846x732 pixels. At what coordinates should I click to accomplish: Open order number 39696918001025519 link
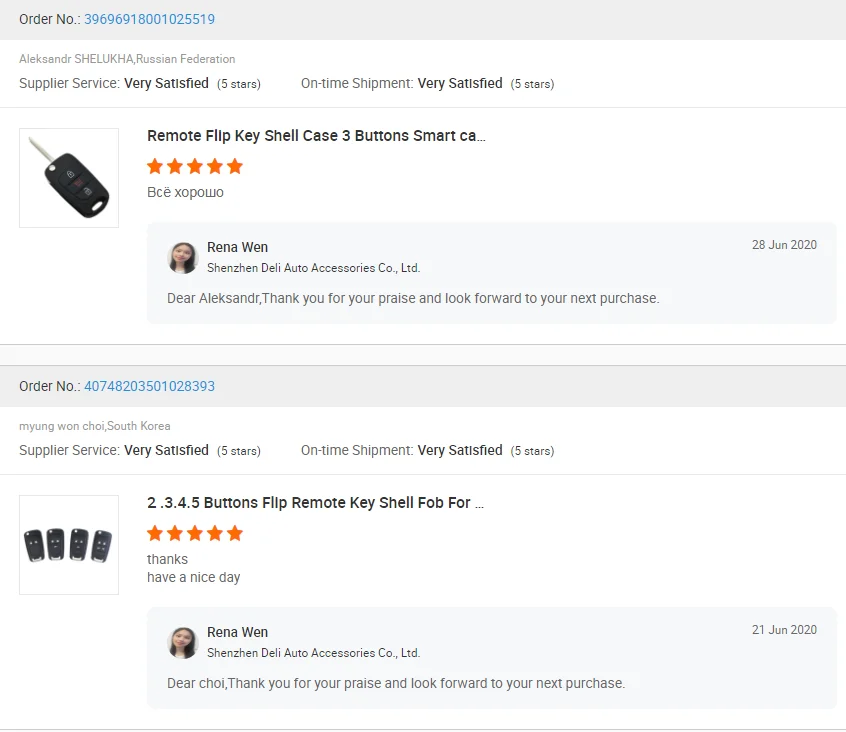click(149, 19)
